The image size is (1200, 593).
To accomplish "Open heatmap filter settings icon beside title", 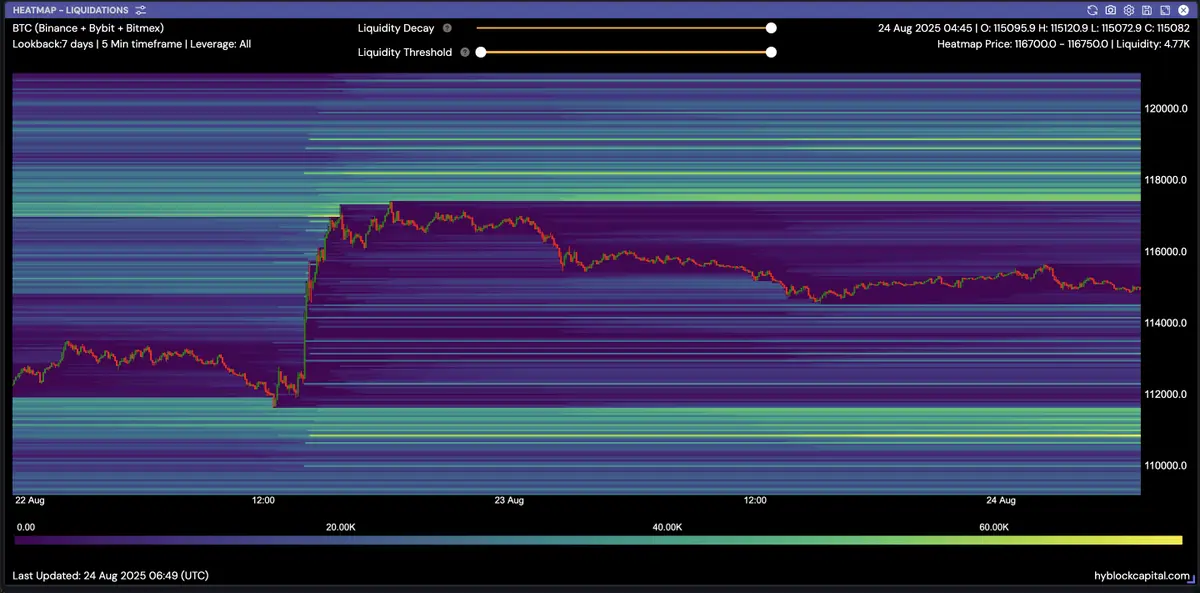I will (141, 10).
